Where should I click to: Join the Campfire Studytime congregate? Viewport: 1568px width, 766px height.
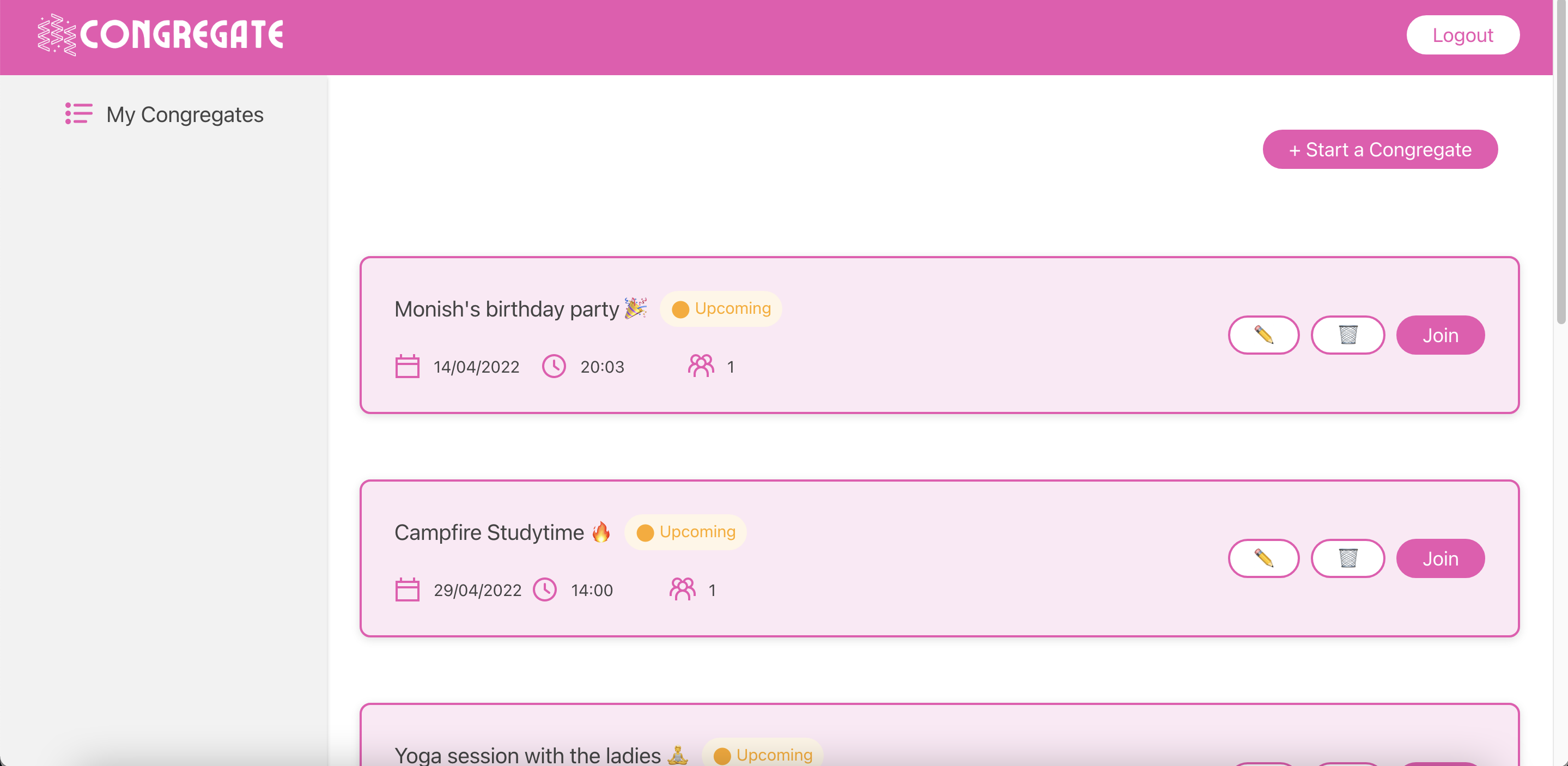point(1439,558)
